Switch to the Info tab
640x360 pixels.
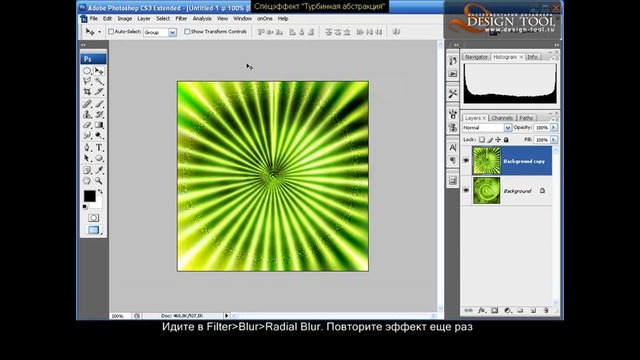pos(532,57)
